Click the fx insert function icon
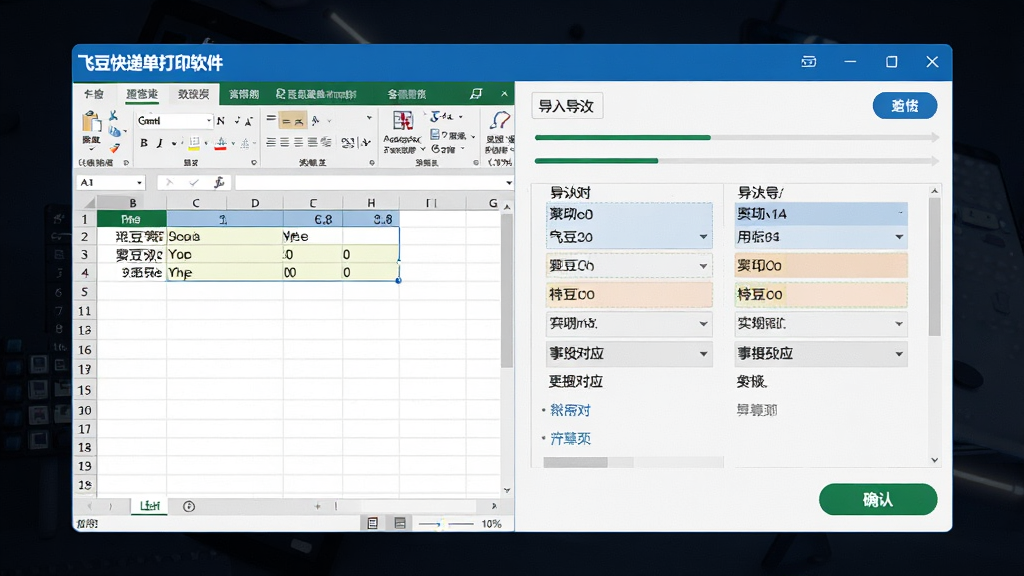 tap(219, 183)
